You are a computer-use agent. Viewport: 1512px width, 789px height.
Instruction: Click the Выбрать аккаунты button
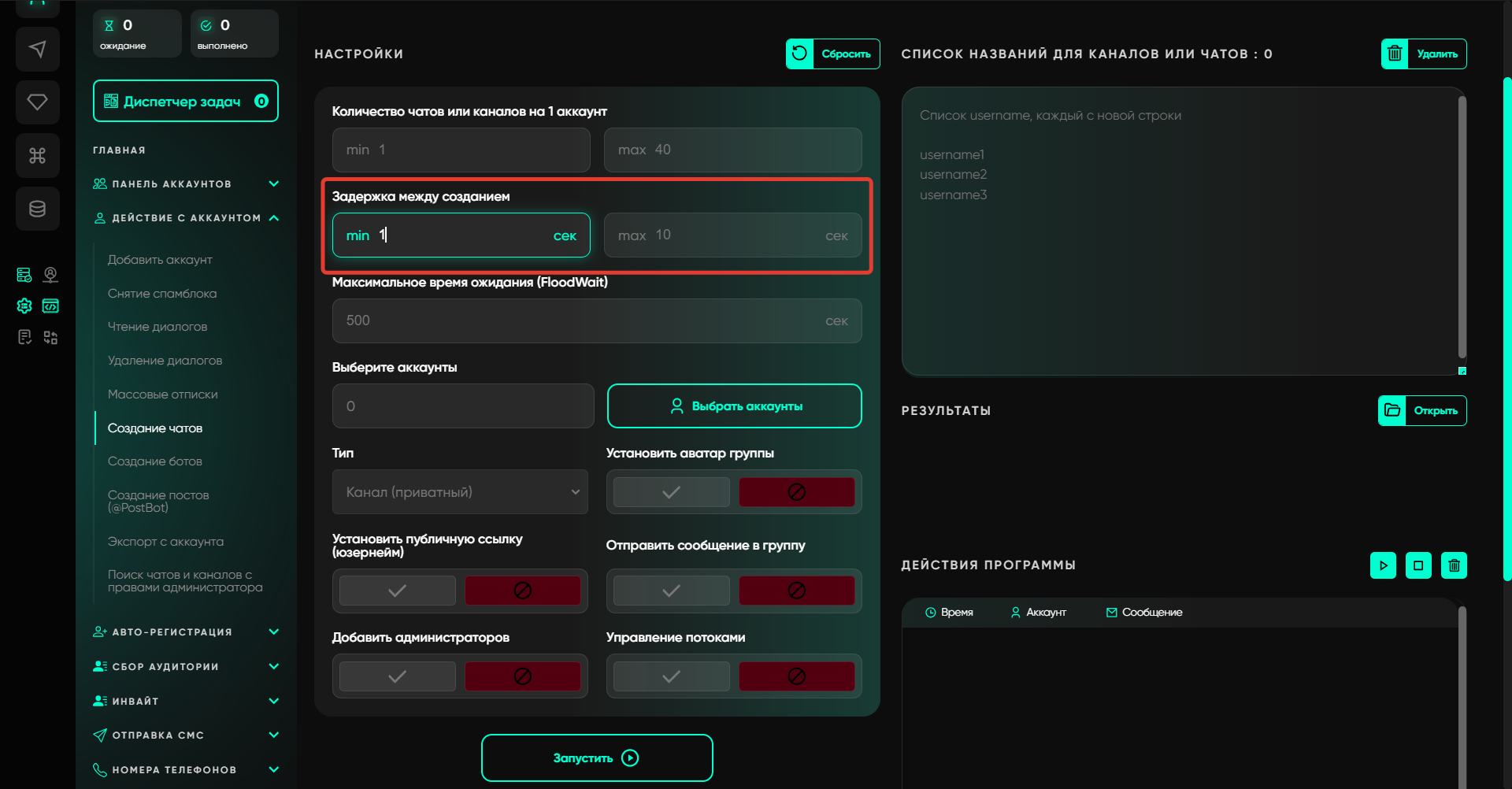[734, 406]
